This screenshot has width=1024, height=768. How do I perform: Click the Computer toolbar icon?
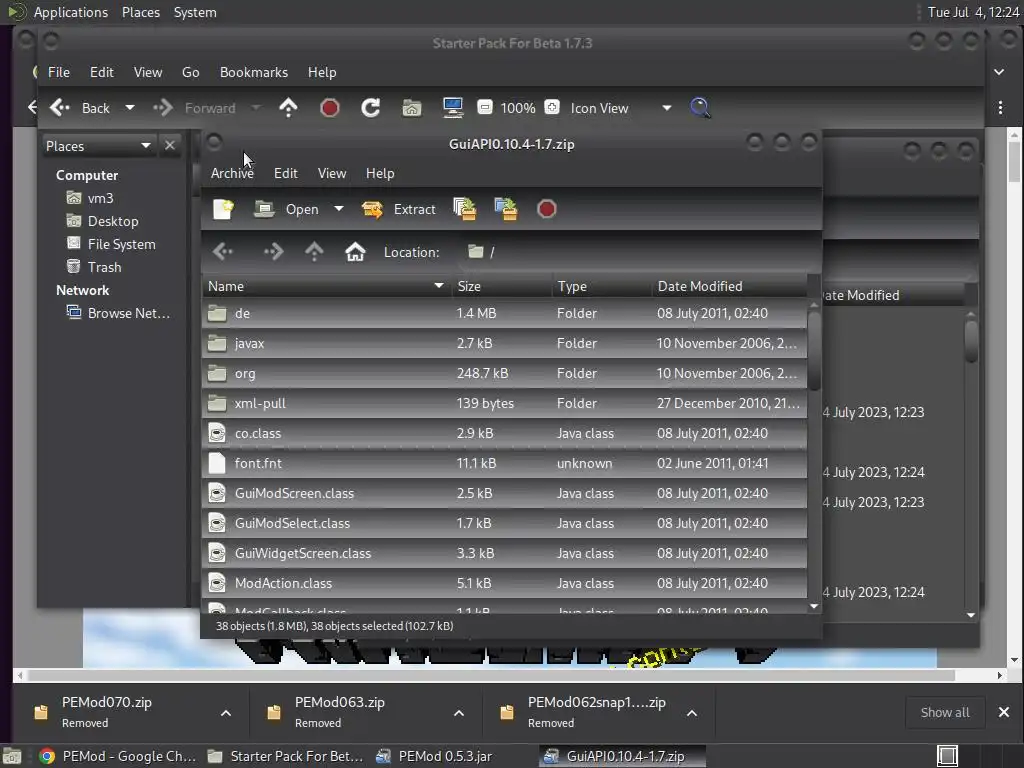453,108
